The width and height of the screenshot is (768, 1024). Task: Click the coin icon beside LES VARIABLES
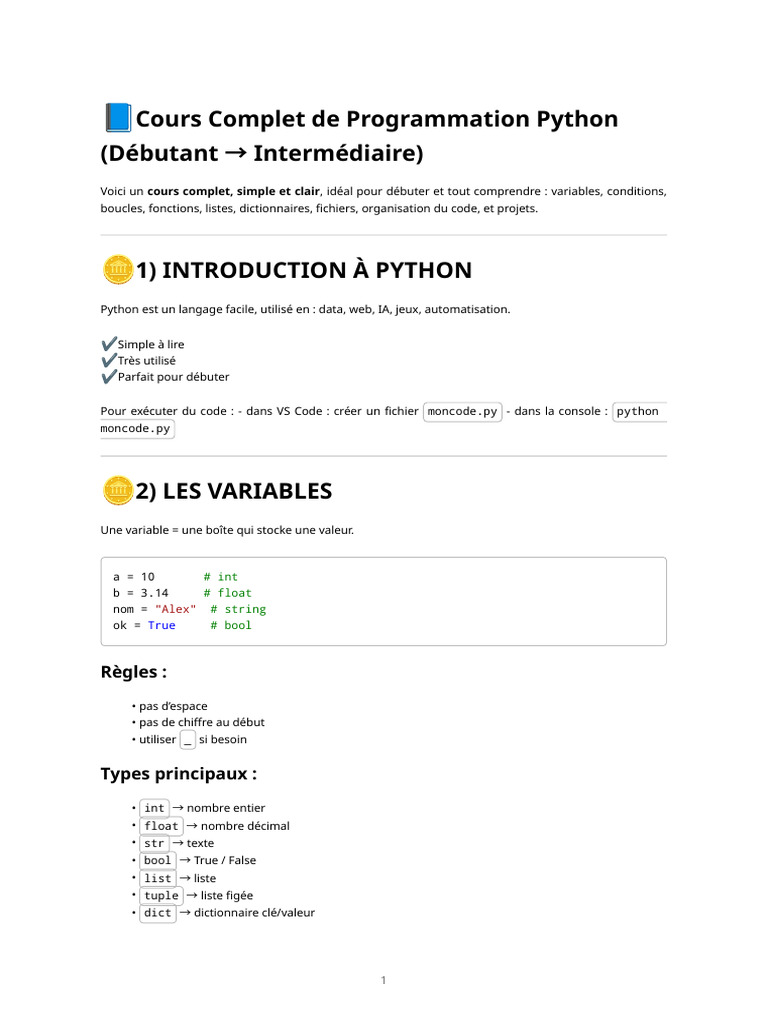118,490
